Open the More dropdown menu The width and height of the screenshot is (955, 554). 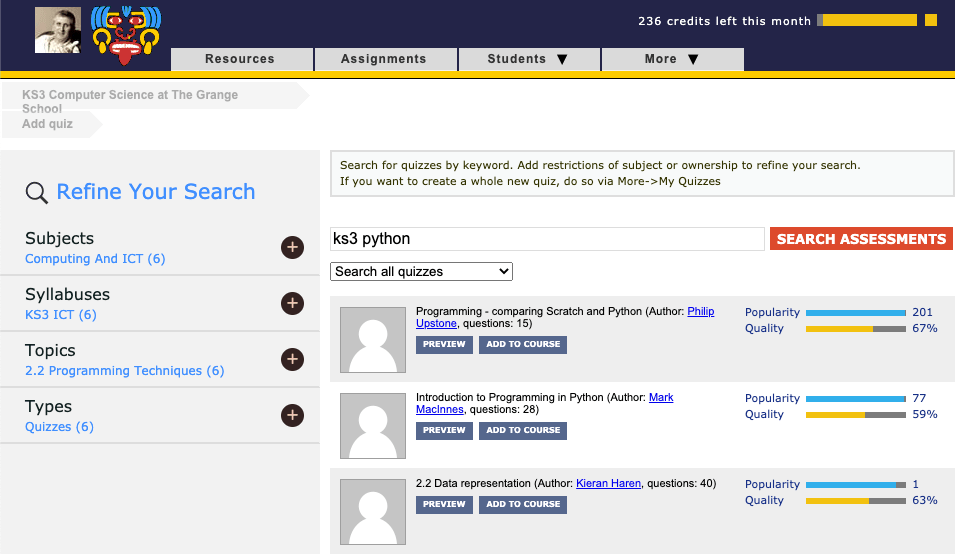click(x=672, y=59)
